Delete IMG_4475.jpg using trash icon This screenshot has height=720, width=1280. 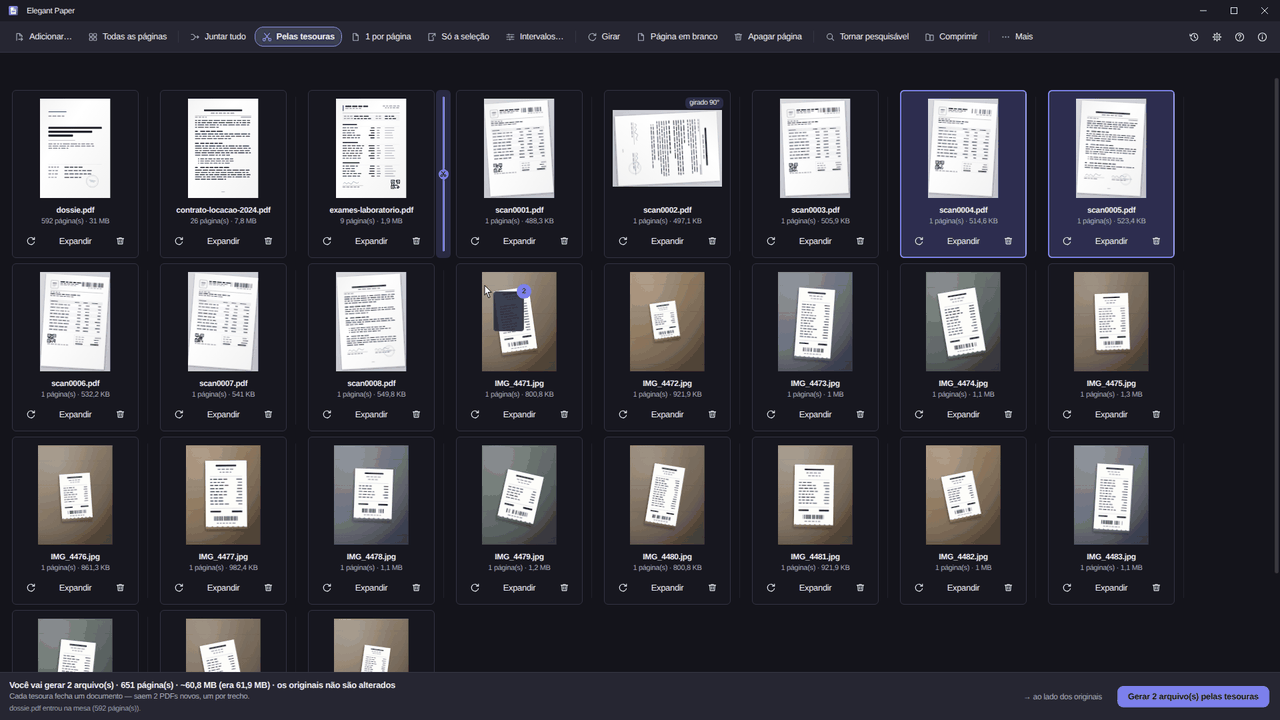[x=1156, y=414]
